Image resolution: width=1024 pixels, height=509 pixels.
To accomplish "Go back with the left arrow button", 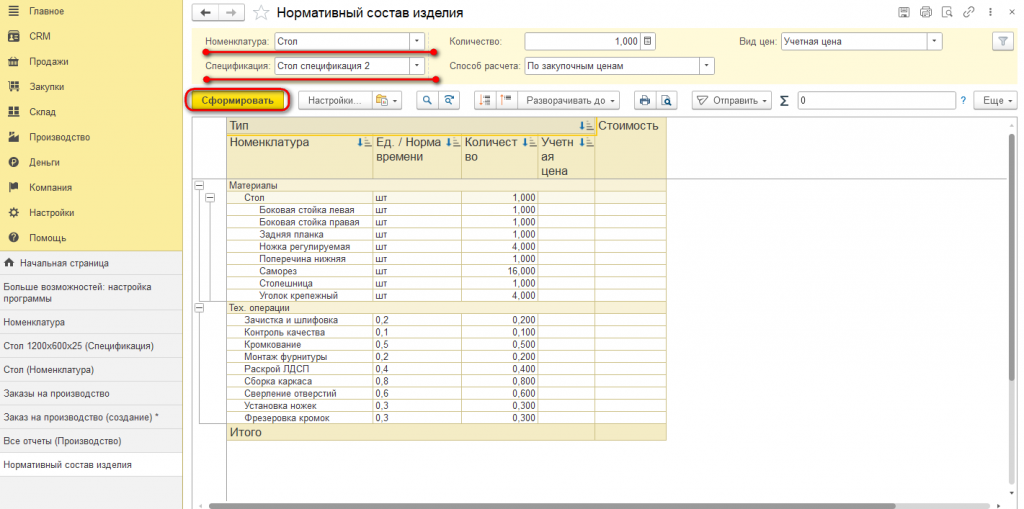I will click(206, 12).
